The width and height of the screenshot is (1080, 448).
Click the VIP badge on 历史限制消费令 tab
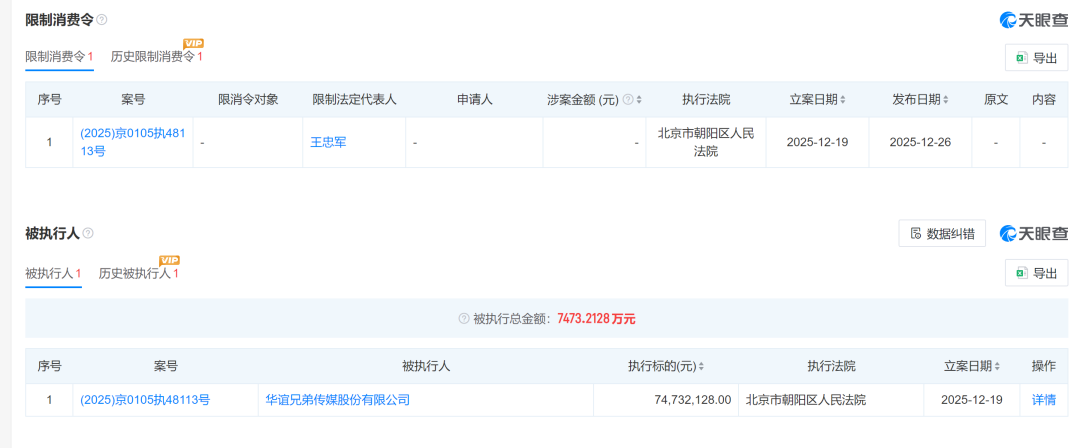point(193,44)
